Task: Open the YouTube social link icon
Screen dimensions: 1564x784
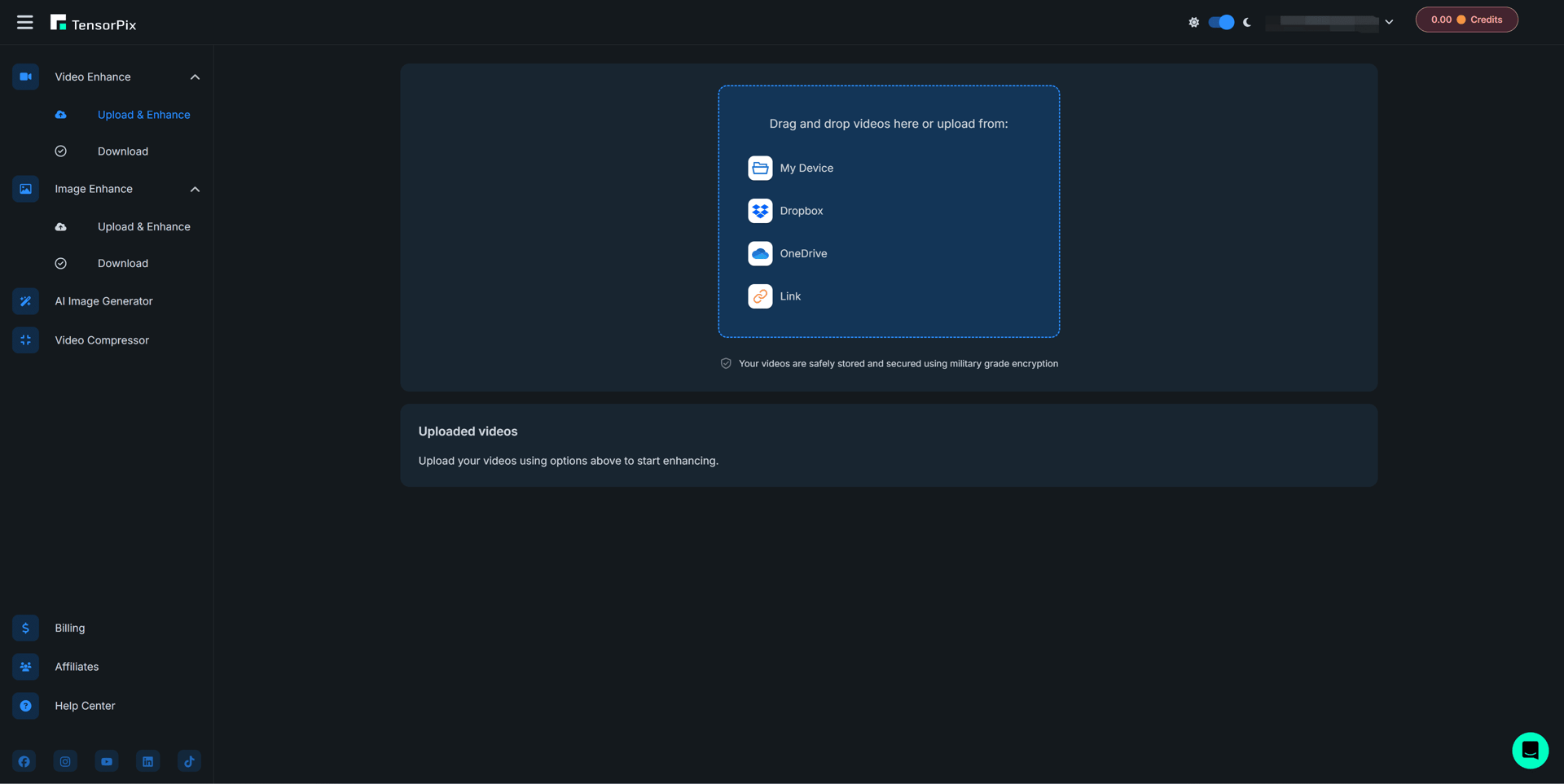Action: 107,761
